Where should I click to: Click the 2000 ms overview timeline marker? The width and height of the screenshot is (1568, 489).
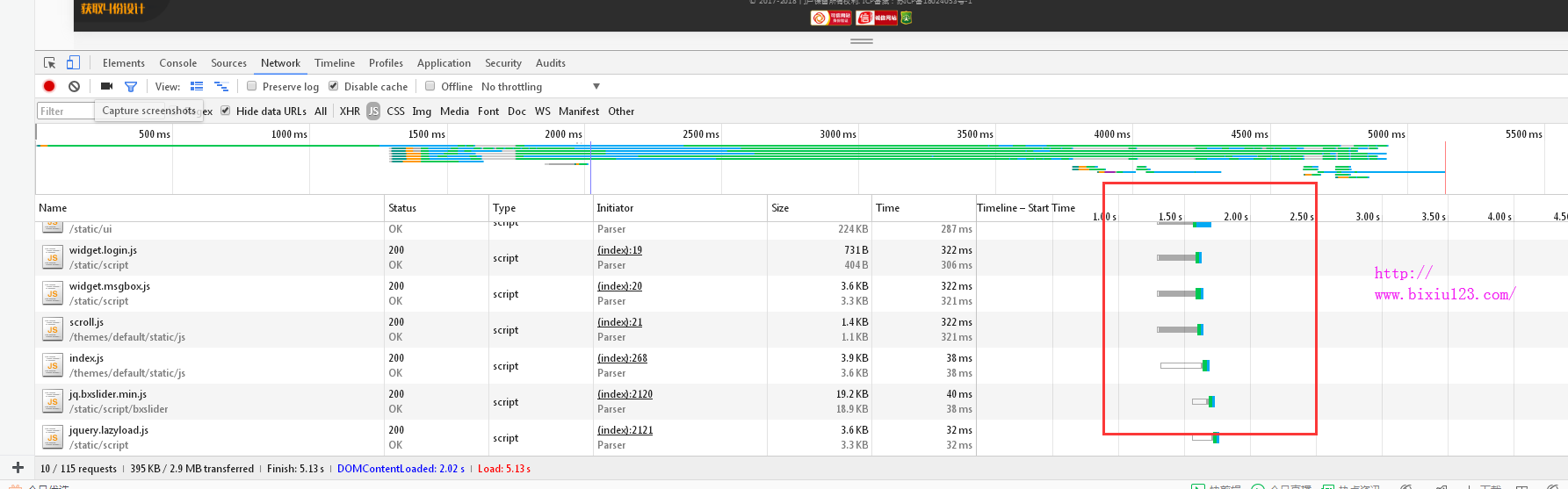click(x=563, y=134)
